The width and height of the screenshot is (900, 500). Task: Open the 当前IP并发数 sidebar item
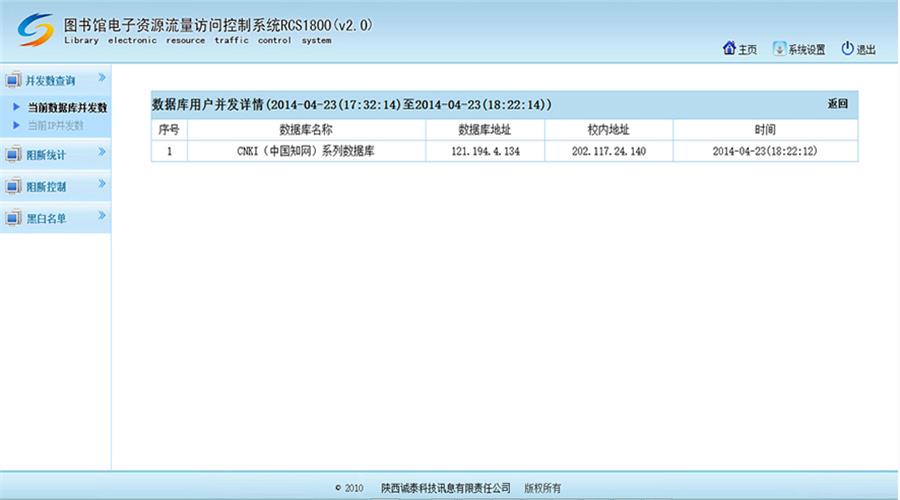click(x=55, y=125)
